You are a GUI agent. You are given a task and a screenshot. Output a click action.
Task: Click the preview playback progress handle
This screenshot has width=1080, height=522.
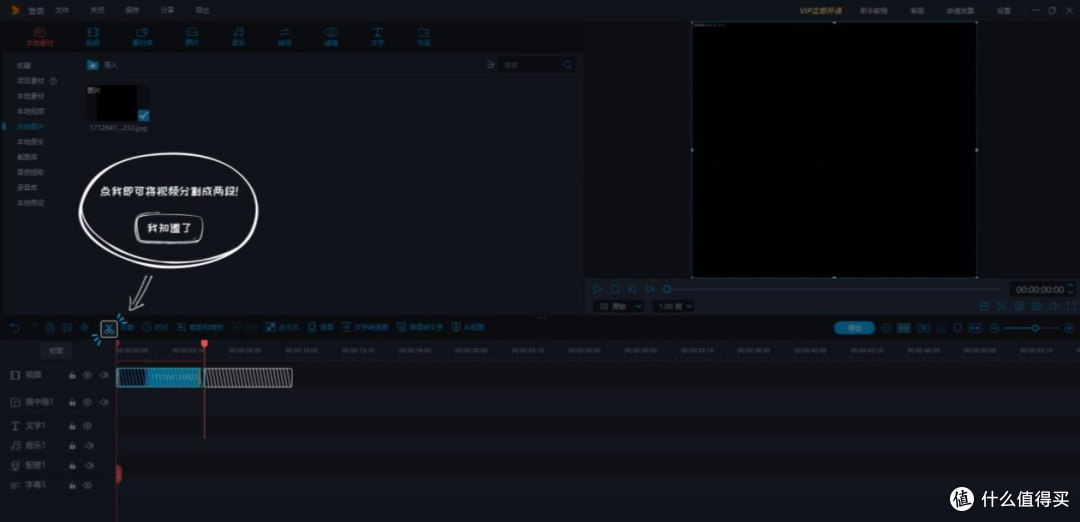click(x=667, y=289)
